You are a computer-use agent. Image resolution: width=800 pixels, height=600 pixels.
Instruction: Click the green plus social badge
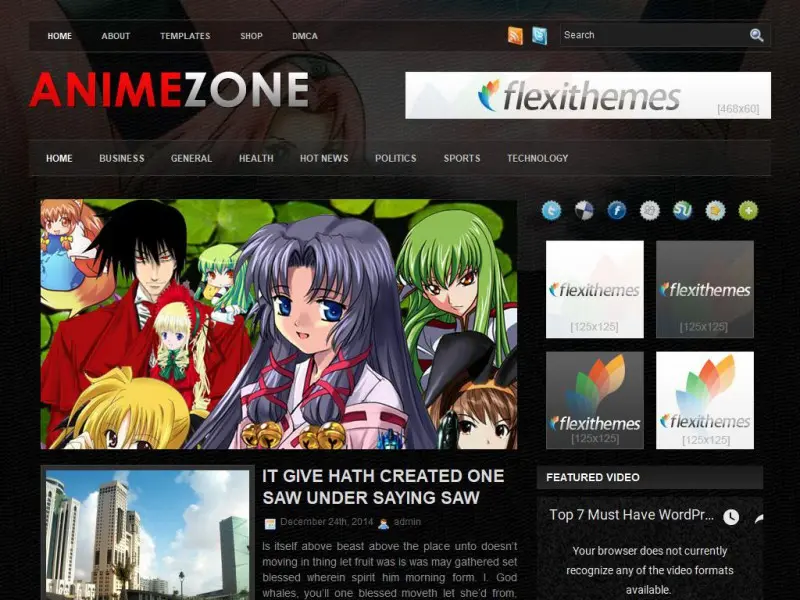(x=748, y=210)
